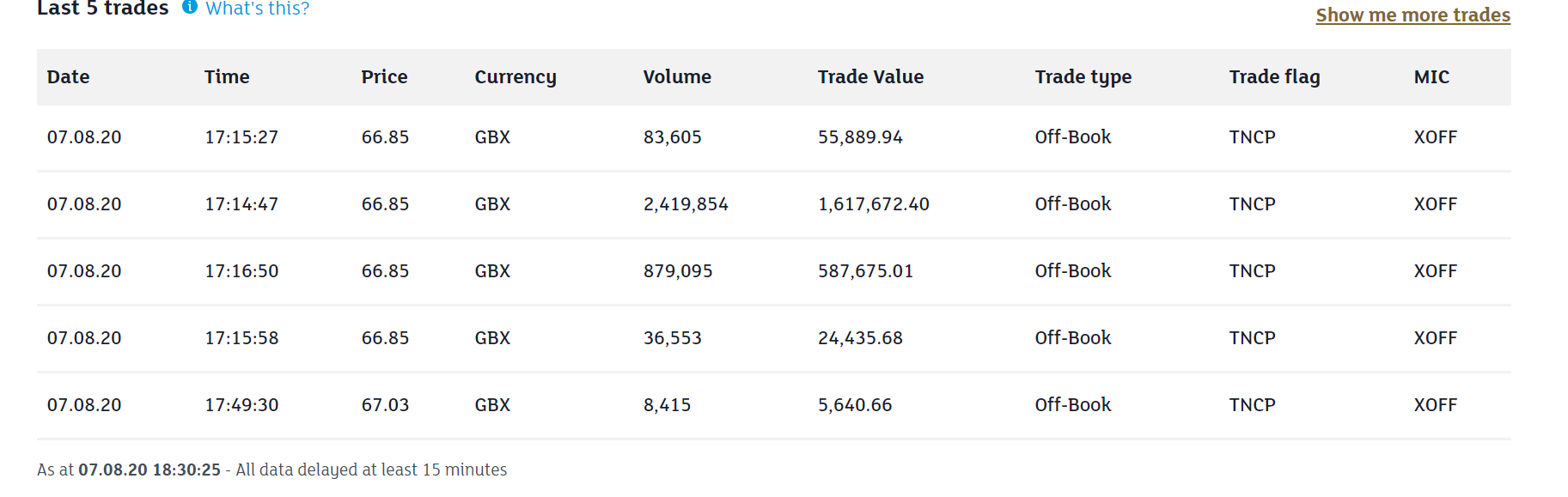1568x497 pixels.
Task: Click the Trade Value column header
Action: (x=870, y=77)
